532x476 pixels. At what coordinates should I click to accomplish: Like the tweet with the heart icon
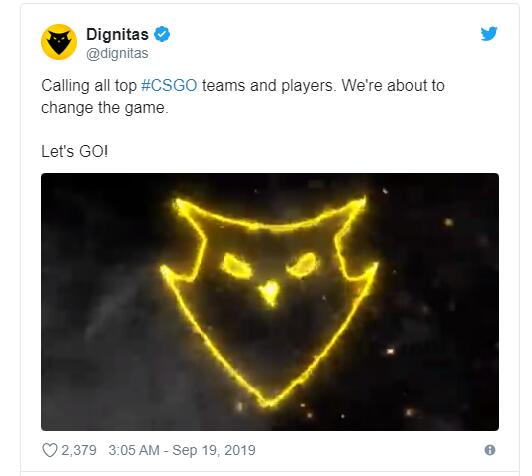point(50,451)
